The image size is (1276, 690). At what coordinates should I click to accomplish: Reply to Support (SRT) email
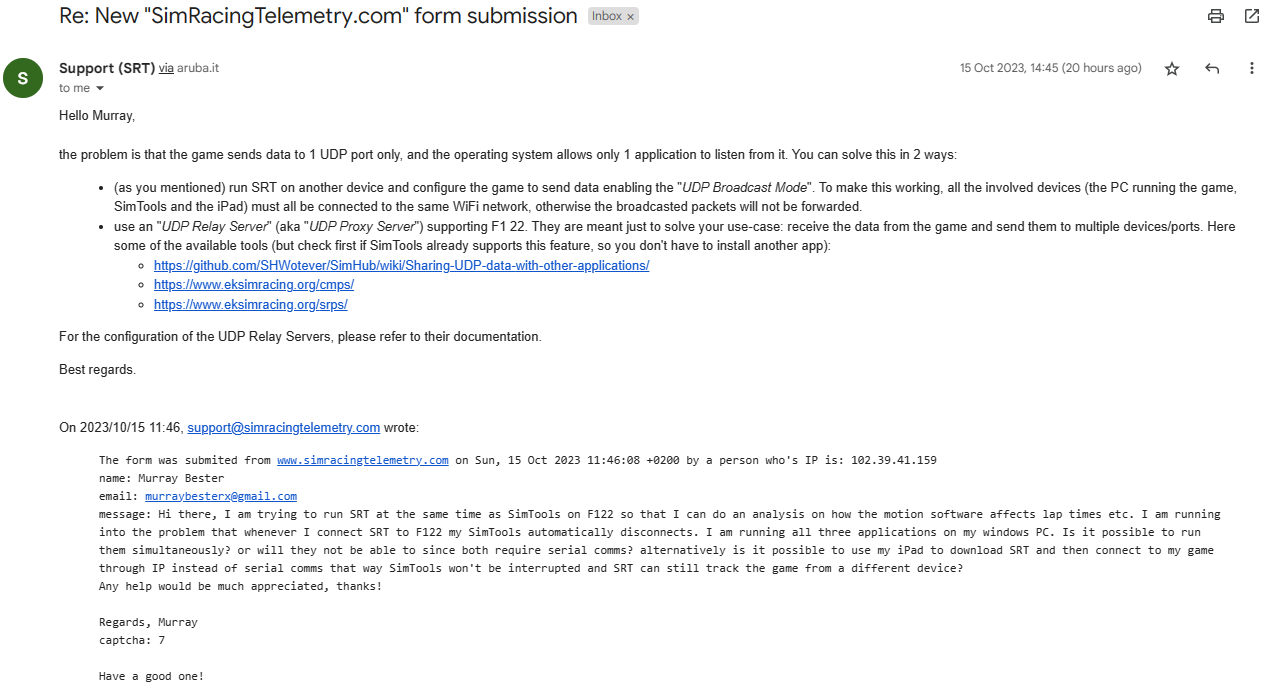(x=1212, y=69)
